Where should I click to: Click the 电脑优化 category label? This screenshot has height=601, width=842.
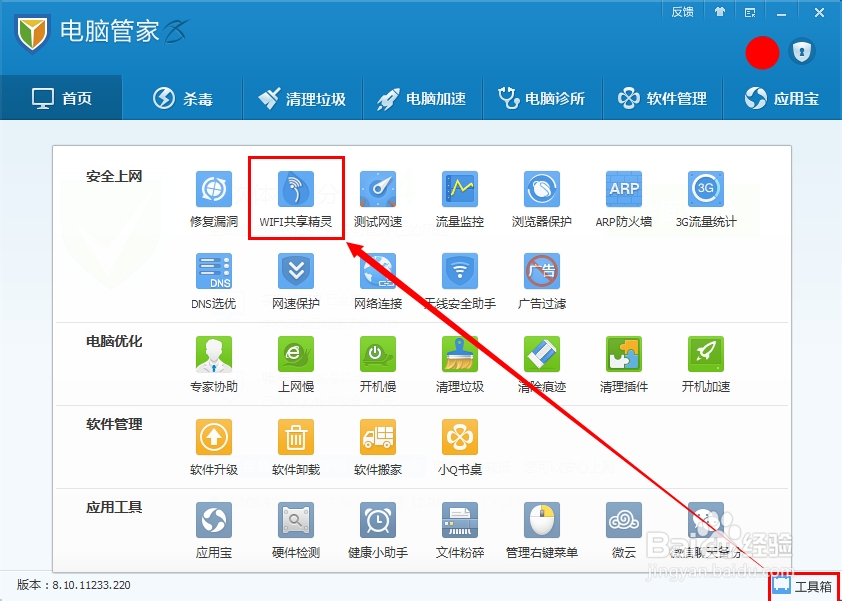pos(114,341)
